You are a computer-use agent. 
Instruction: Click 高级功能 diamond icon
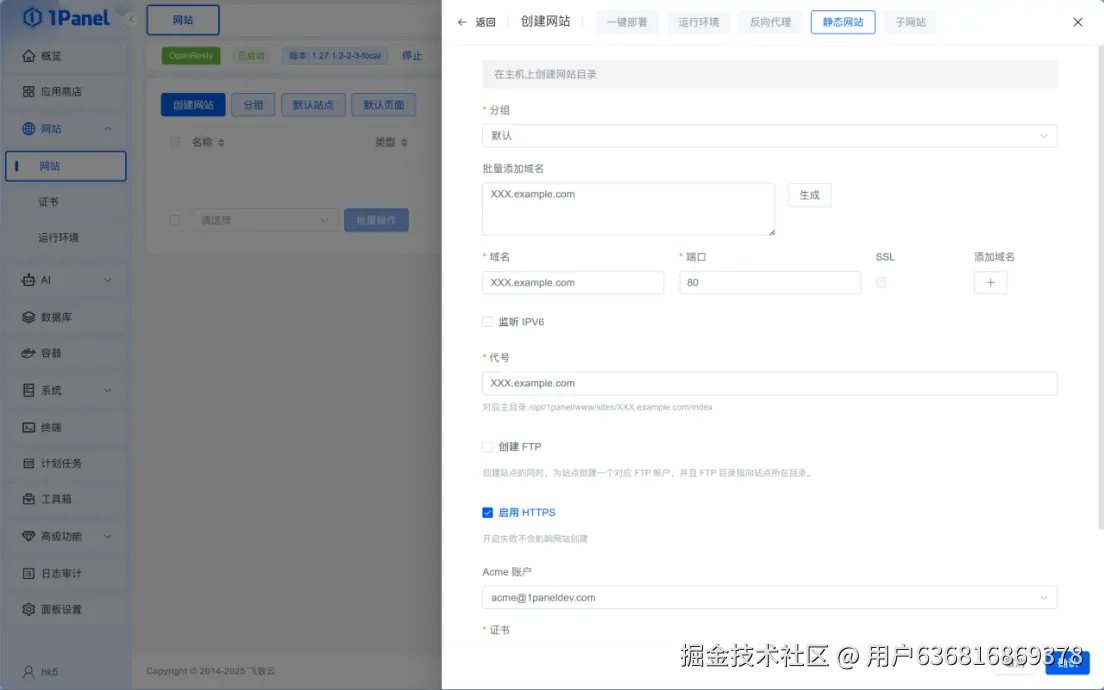pos(28,537)
